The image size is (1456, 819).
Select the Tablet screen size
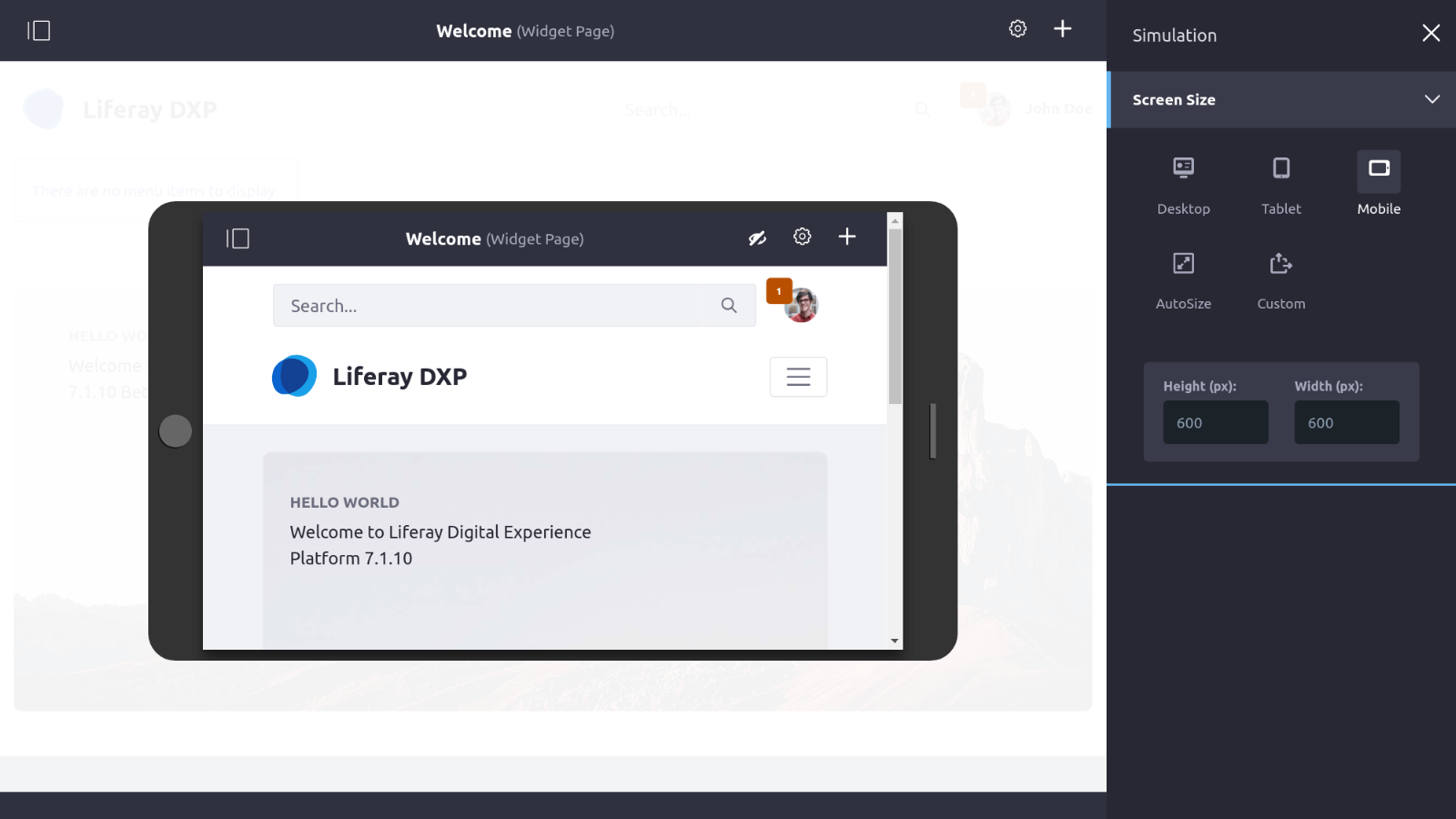click(x=1281, y=185)
